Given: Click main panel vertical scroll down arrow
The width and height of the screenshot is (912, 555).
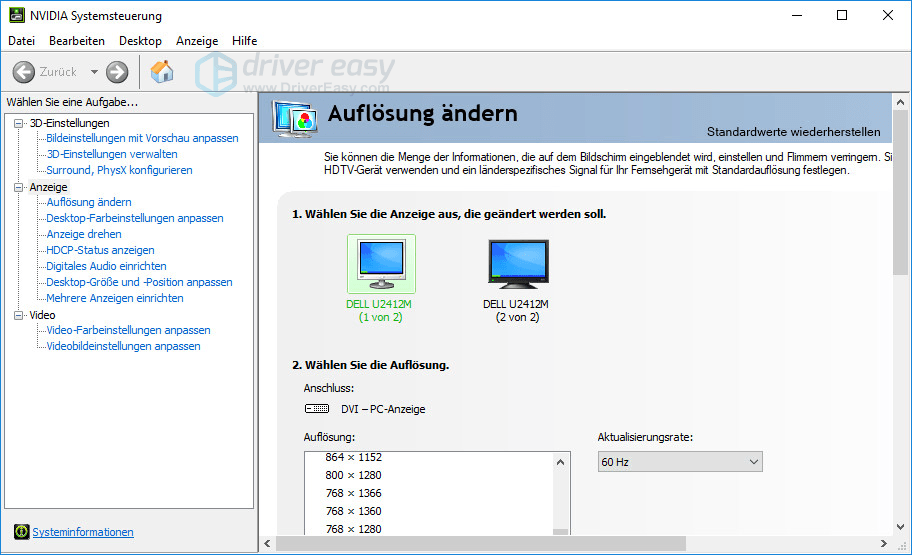Looking at the screenshot, I should coord(900,527).
